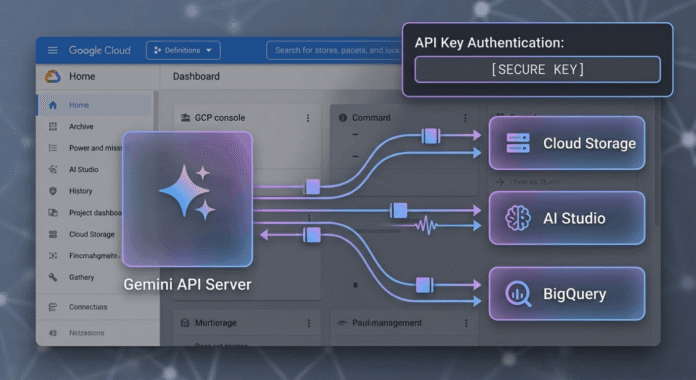The width and height of the screenshot is (696, 380).
Task: Select the Home item in sidebar
Action: 94,105
